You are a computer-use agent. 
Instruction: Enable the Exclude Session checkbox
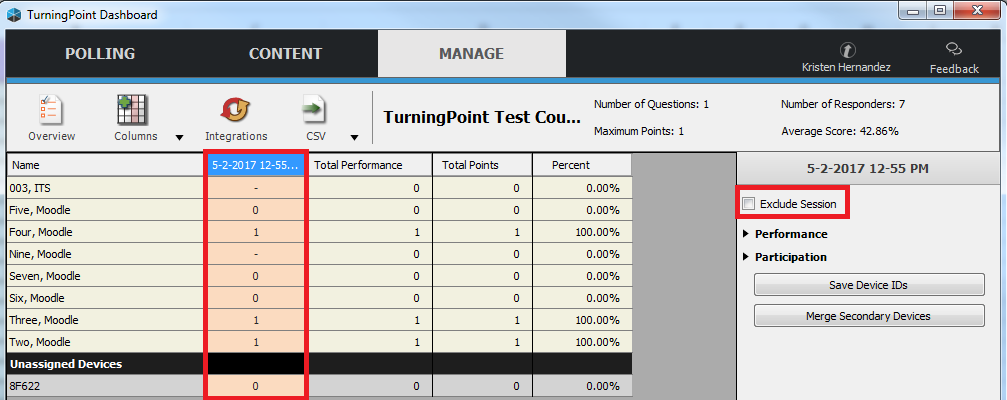pyautogui.click(x=748, y=204)
